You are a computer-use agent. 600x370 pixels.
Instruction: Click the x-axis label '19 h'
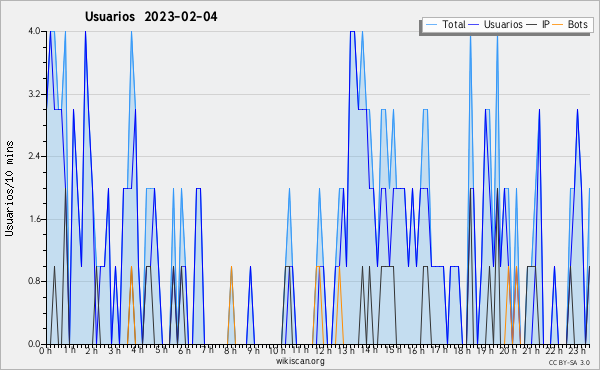(x=485, y=350)
